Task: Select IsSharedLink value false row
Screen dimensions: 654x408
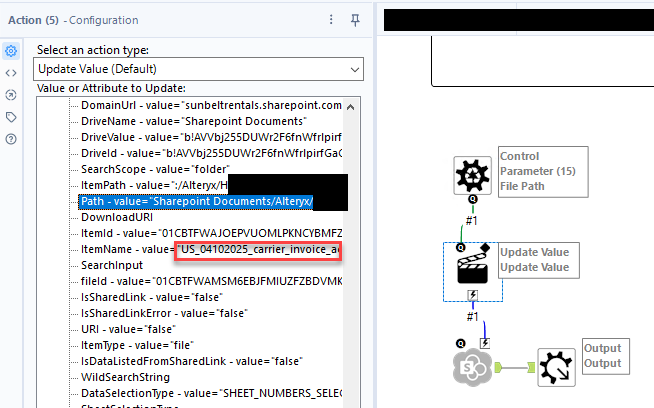Action: [x=152, y=297]
